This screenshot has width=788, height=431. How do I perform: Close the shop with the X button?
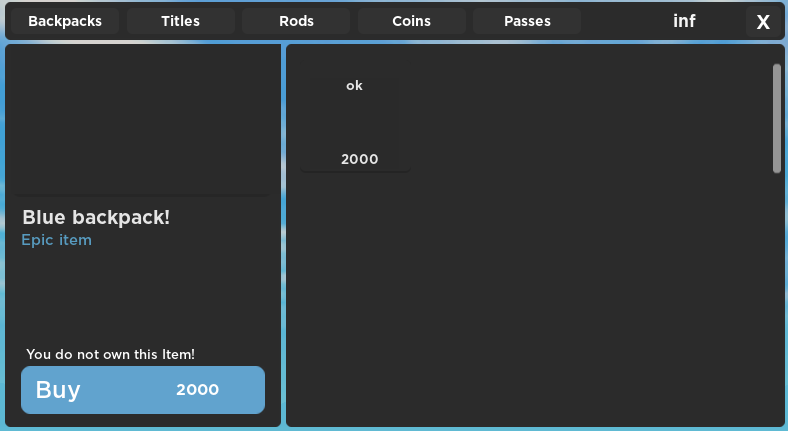[763, 22]
